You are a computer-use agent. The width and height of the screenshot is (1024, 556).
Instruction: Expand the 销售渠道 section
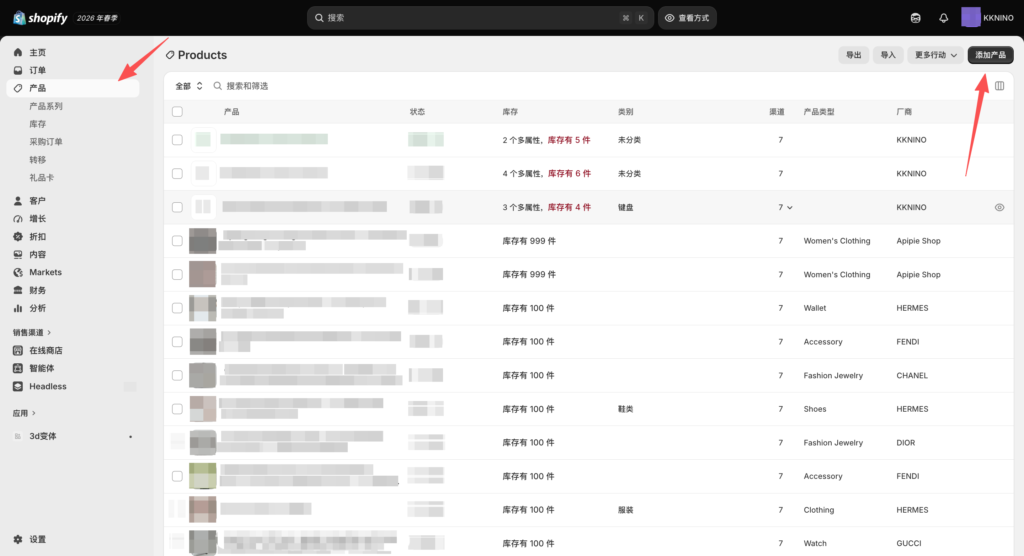[31, 333]
